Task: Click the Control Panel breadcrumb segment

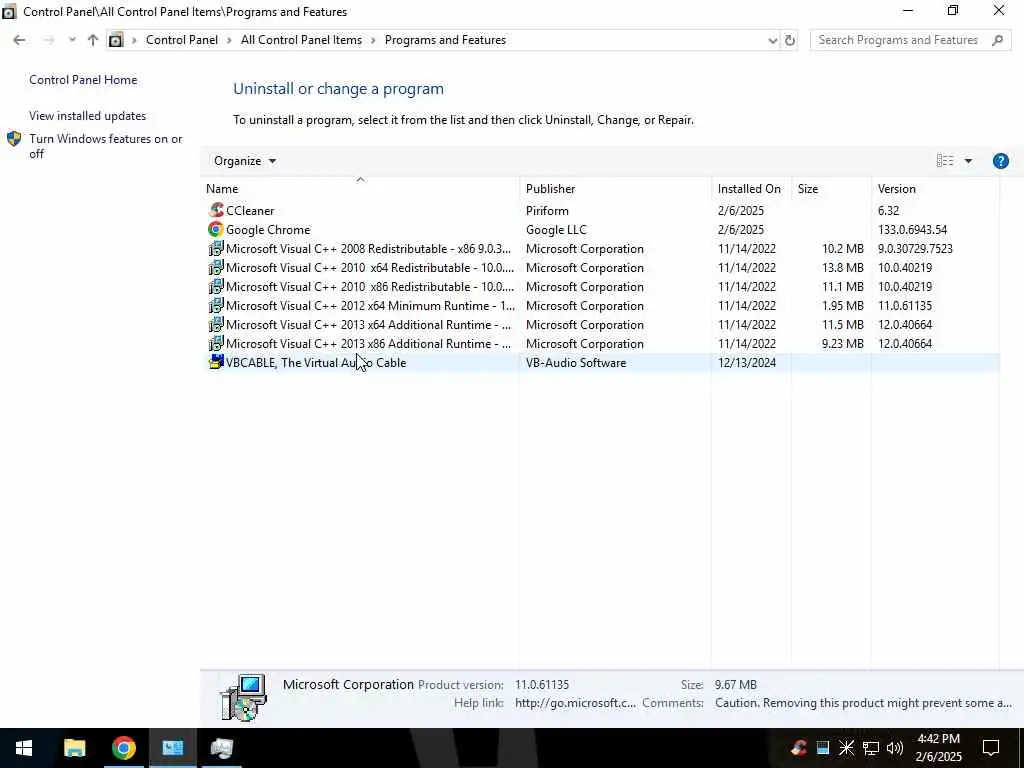Action: click(182, 40)
